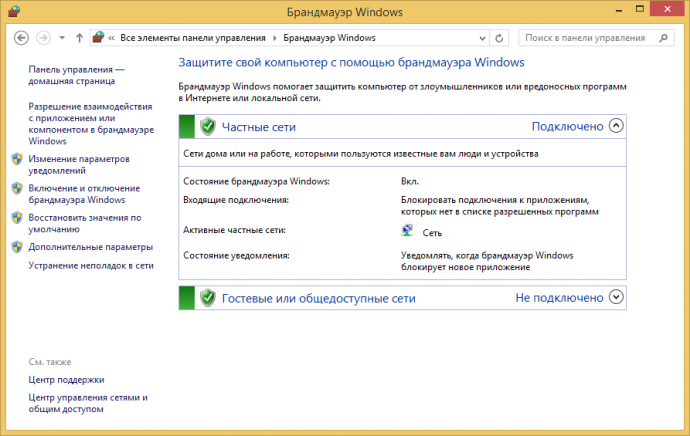Click Гостевые или общедоступные сети heading
The width and height of the screenshot is (690, 436).
point(319,298)
